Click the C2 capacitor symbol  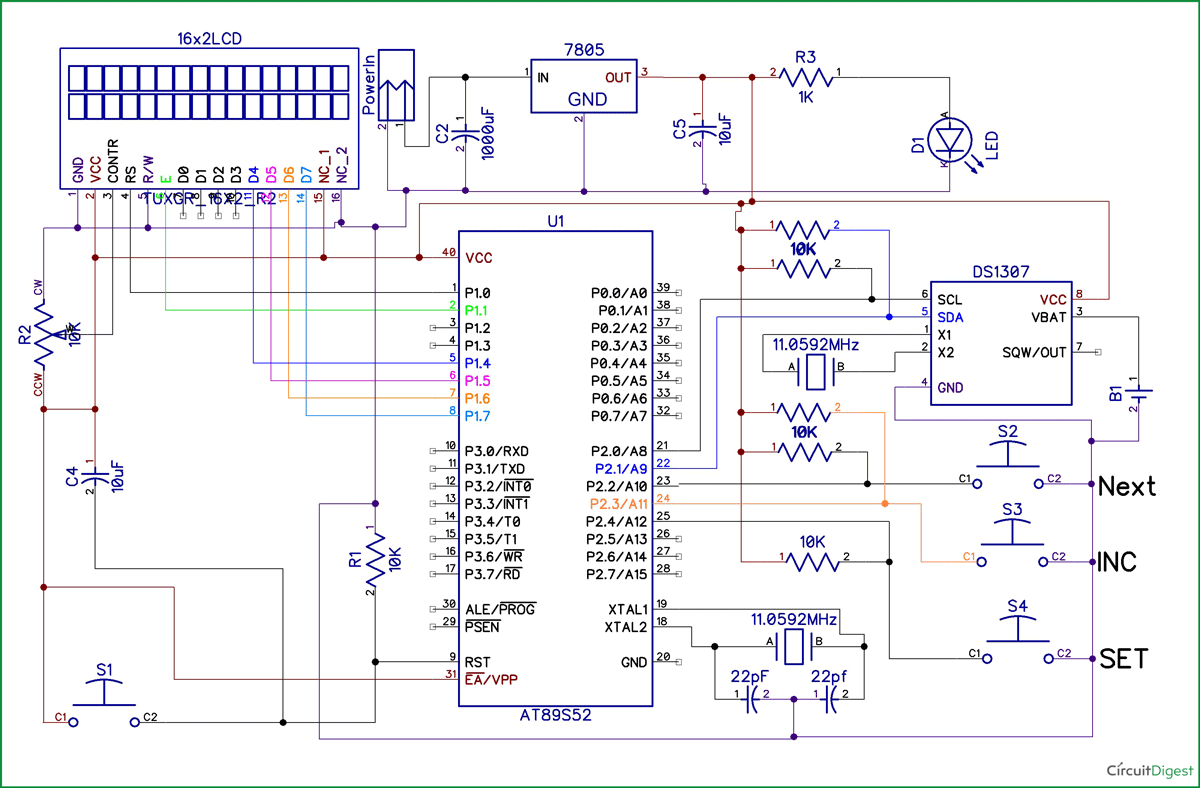click(x=465, y=132)
